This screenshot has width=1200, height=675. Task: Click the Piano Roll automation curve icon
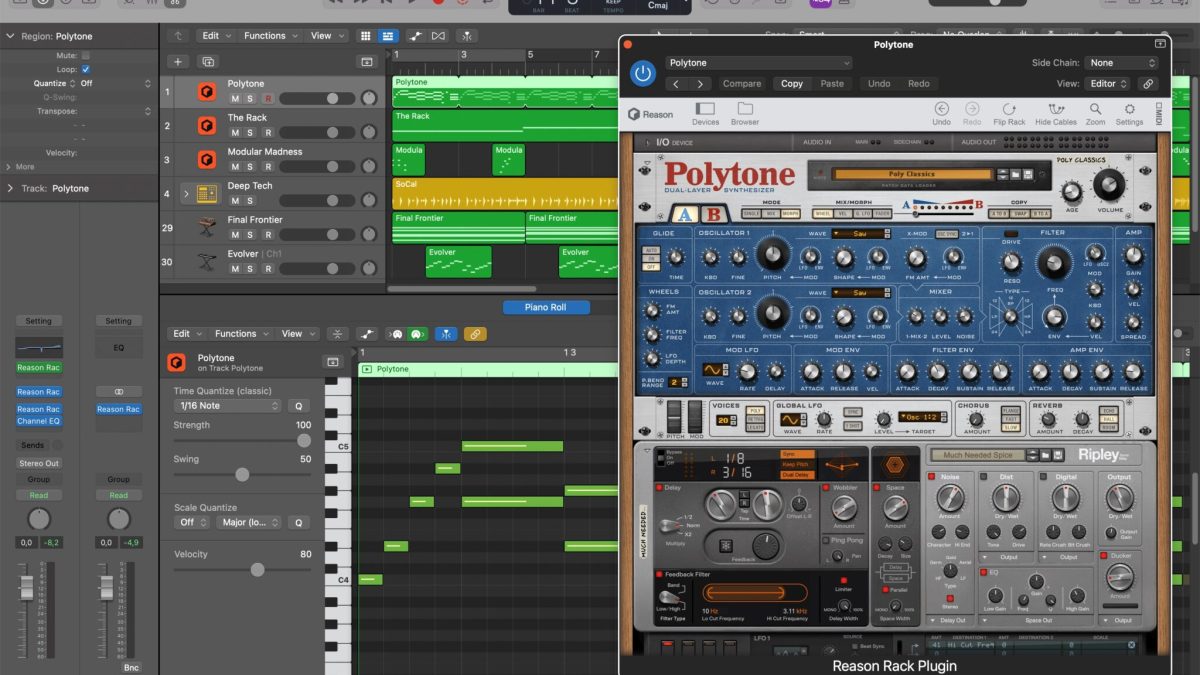click(x=367, y=334)
